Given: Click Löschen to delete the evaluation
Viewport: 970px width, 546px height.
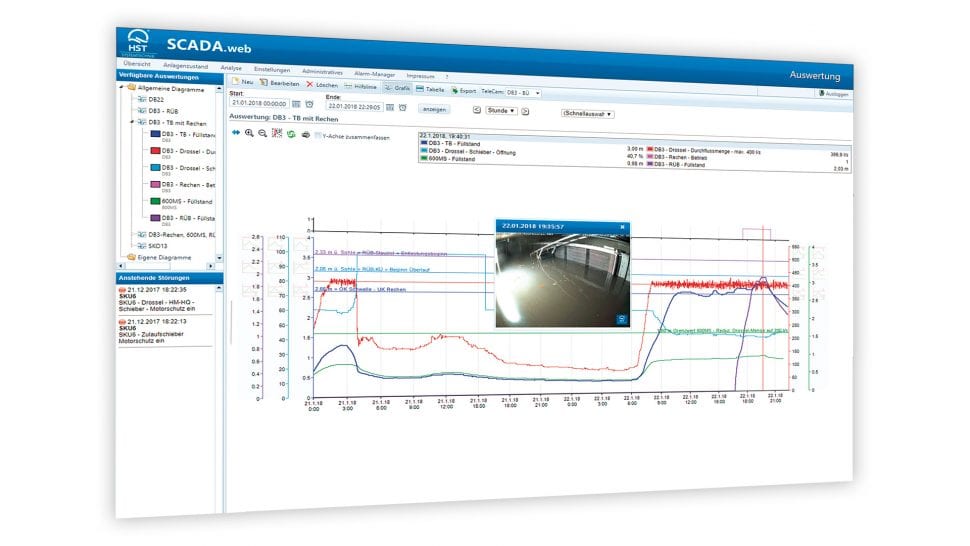Looking at the screenshot, I should [x=322, y=85].
